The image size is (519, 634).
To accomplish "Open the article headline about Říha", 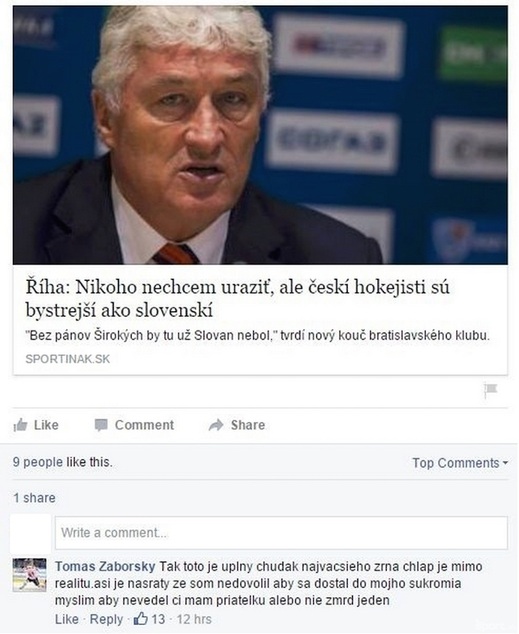I will coord(238,298).
